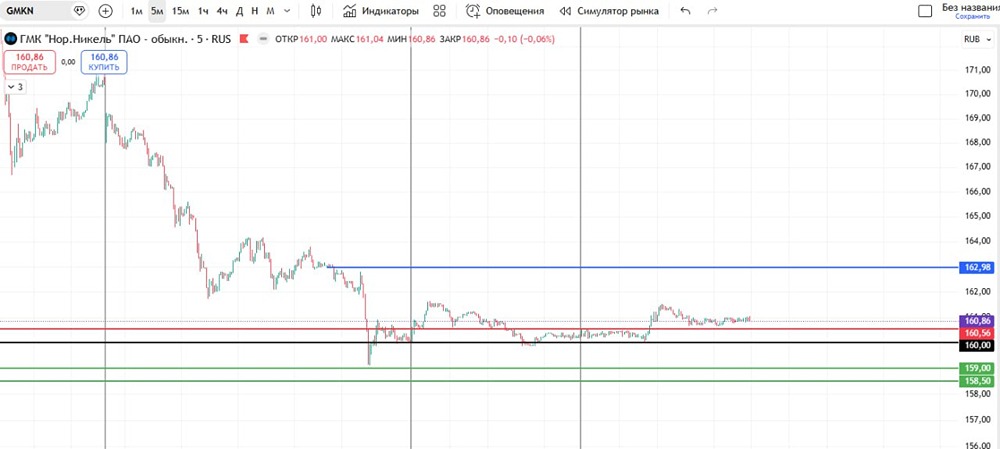
Task: Click the add symbol plus icon
Action: point(106,11)
